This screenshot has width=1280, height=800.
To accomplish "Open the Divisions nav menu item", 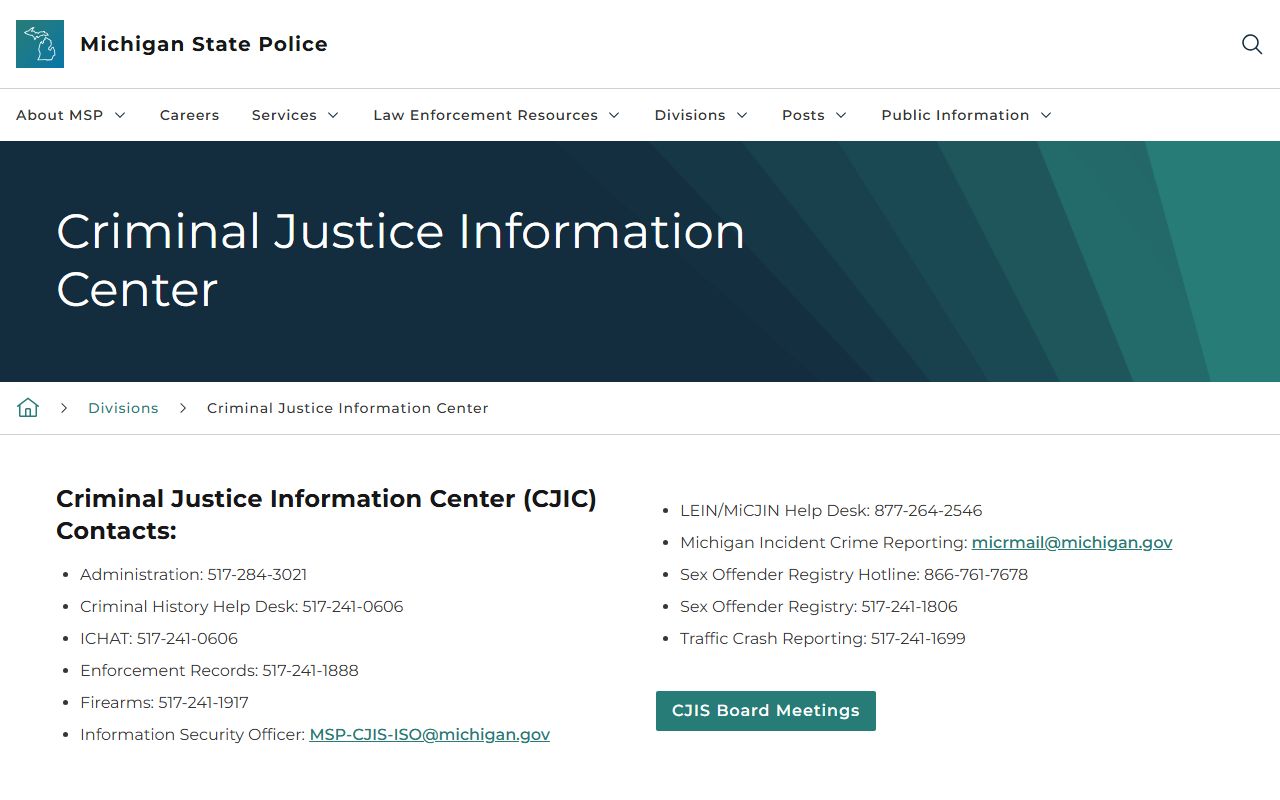I will click(690, 115).
